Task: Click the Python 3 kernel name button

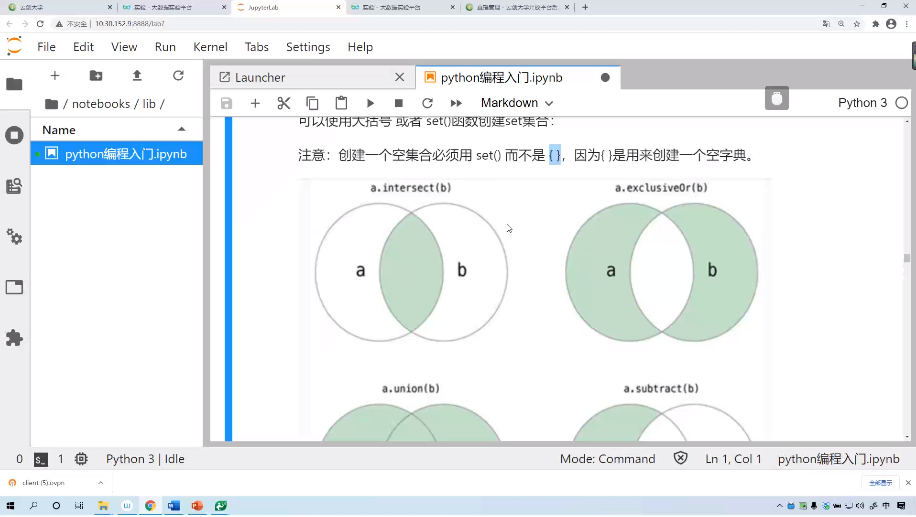Action: pos(862,103)
